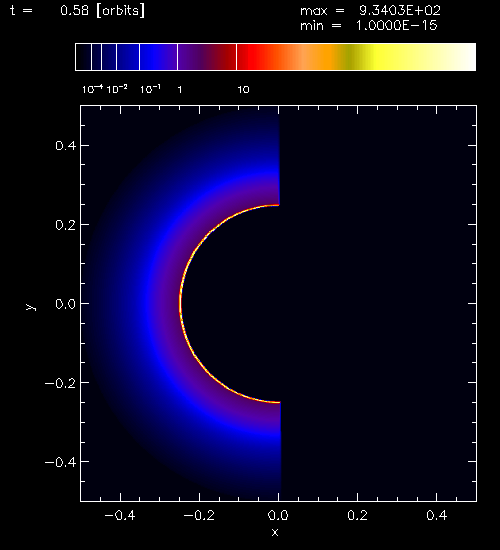Click the colorbar tick label 1
The width and height of the screenshot is (500, 550).
tap(180, 90)
